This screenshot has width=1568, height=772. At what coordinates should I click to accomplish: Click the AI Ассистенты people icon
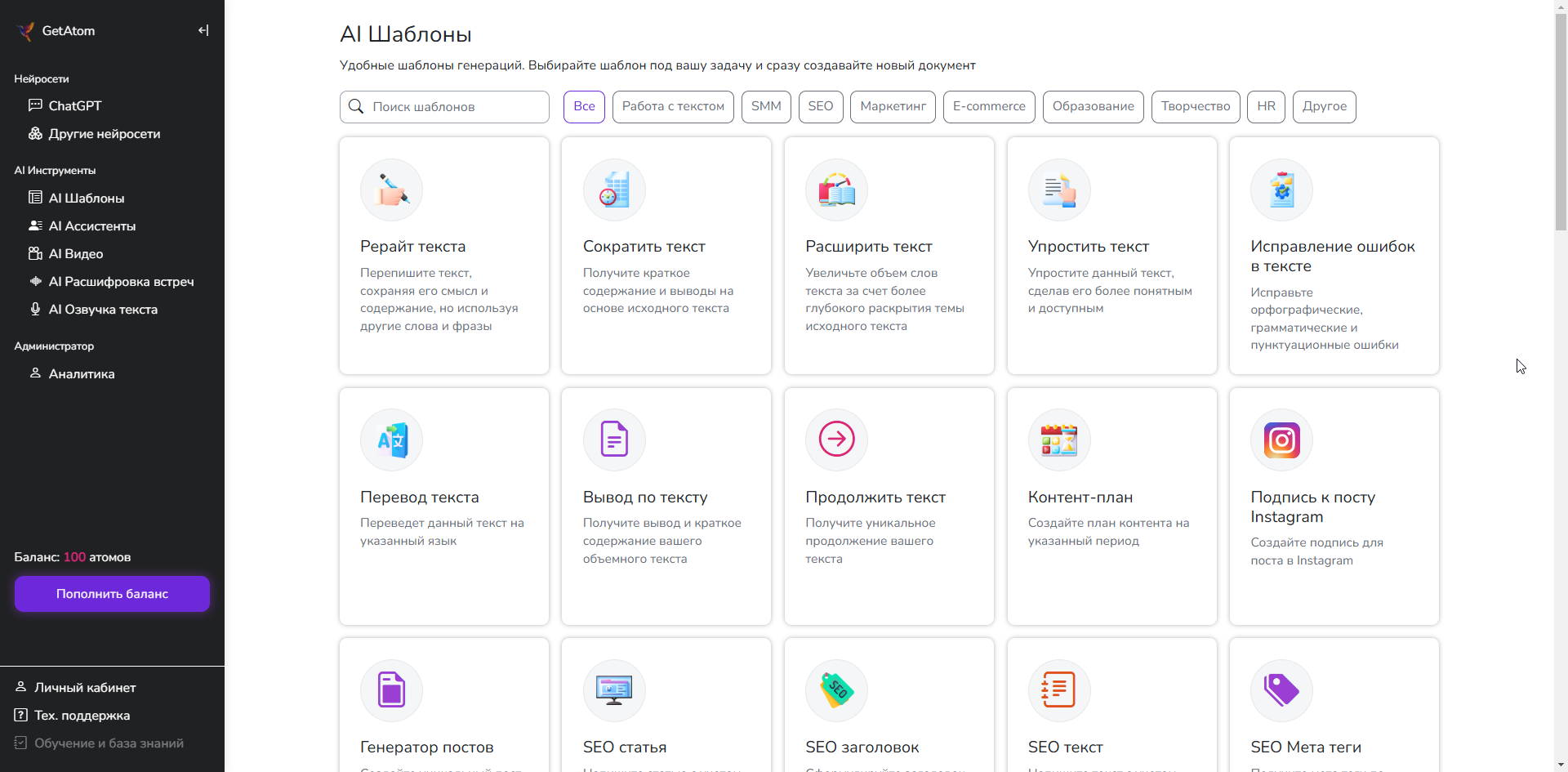35,225
